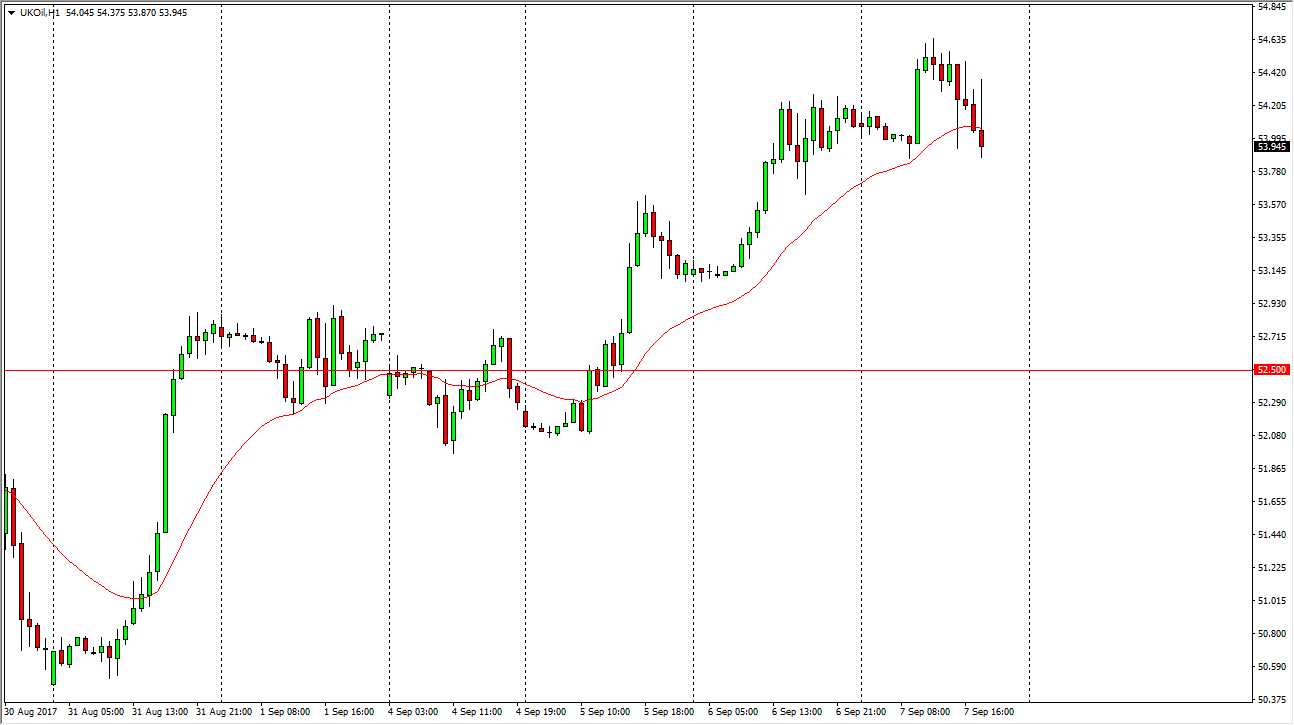1294x725 pixels.
Task: Click the 52.715 price axis label
Action: (x=1272, y=337)
